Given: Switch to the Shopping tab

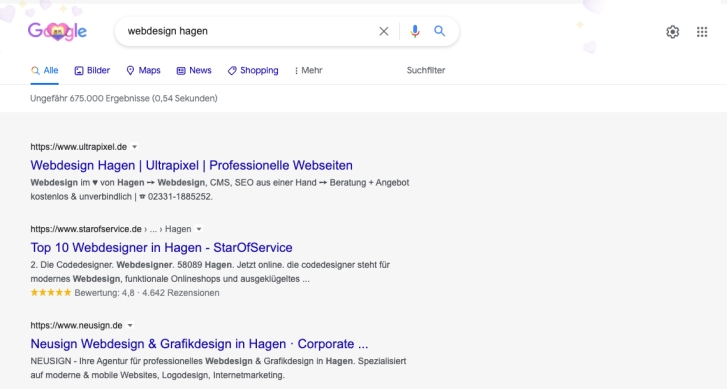Looking at the screenshot, I should [x=253, y=70].
